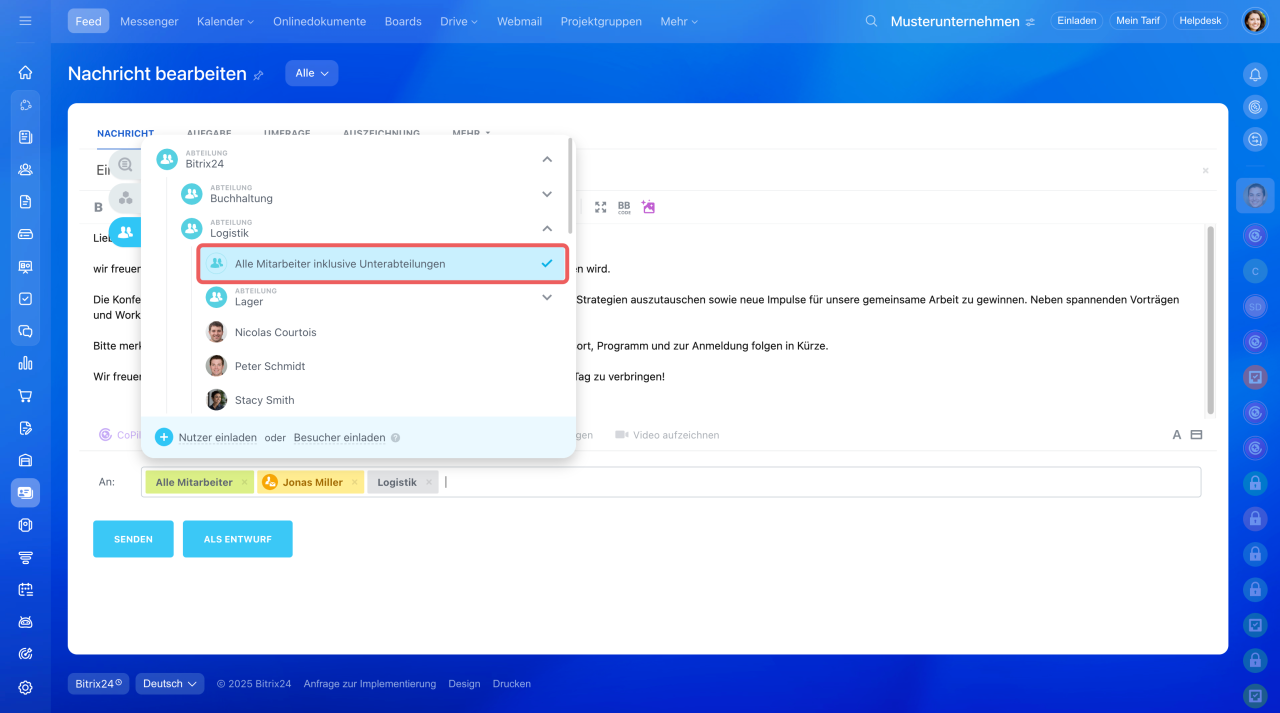Image resolution: width=1280 pixels, height=713 pixels.
Task: Open the tasks checkmark sidebar icon
Action: pyautogui.click(x=25, y=299)
